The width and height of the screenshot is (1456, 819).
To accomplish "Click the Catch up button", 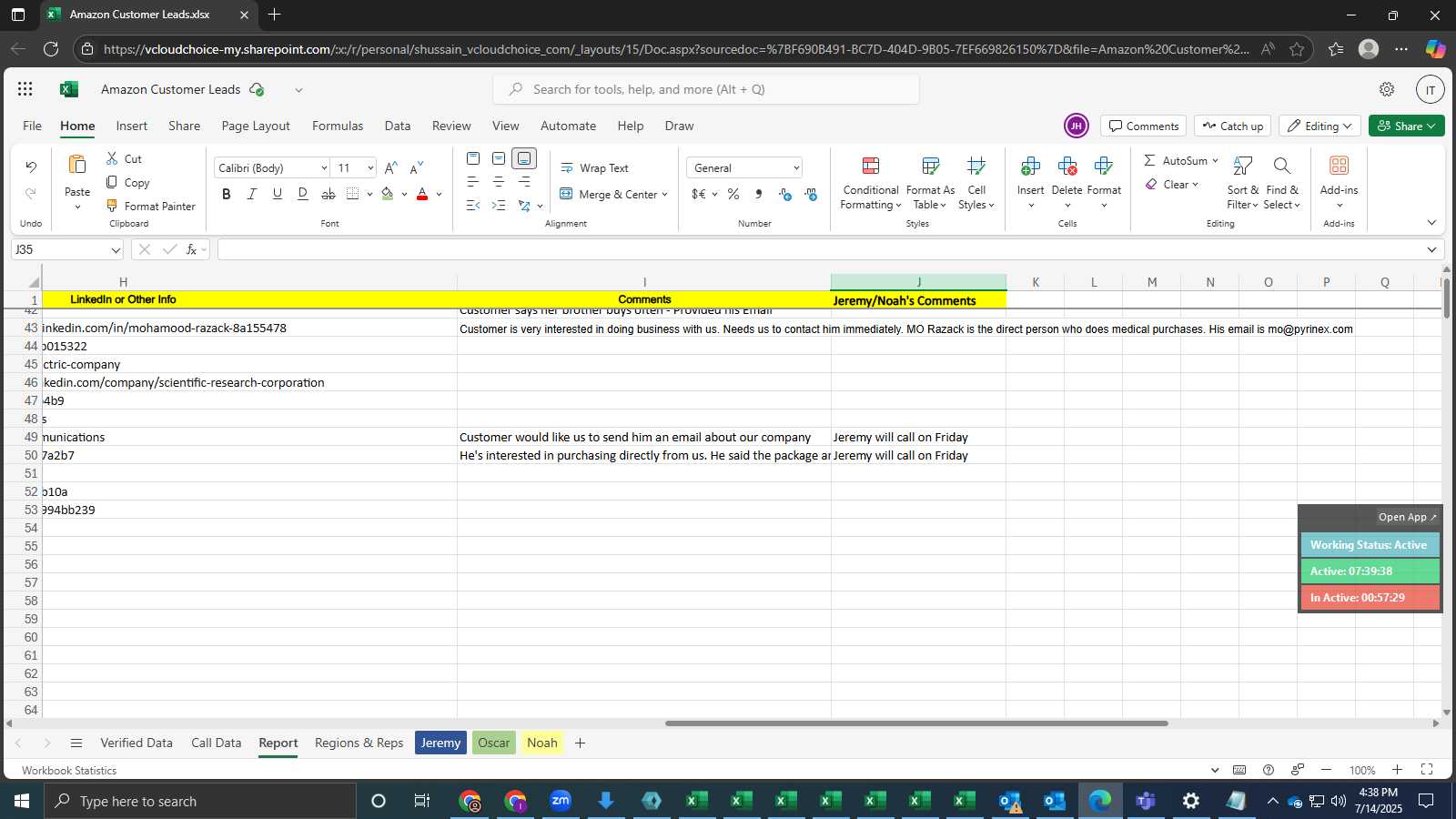I will [1233, 126].
